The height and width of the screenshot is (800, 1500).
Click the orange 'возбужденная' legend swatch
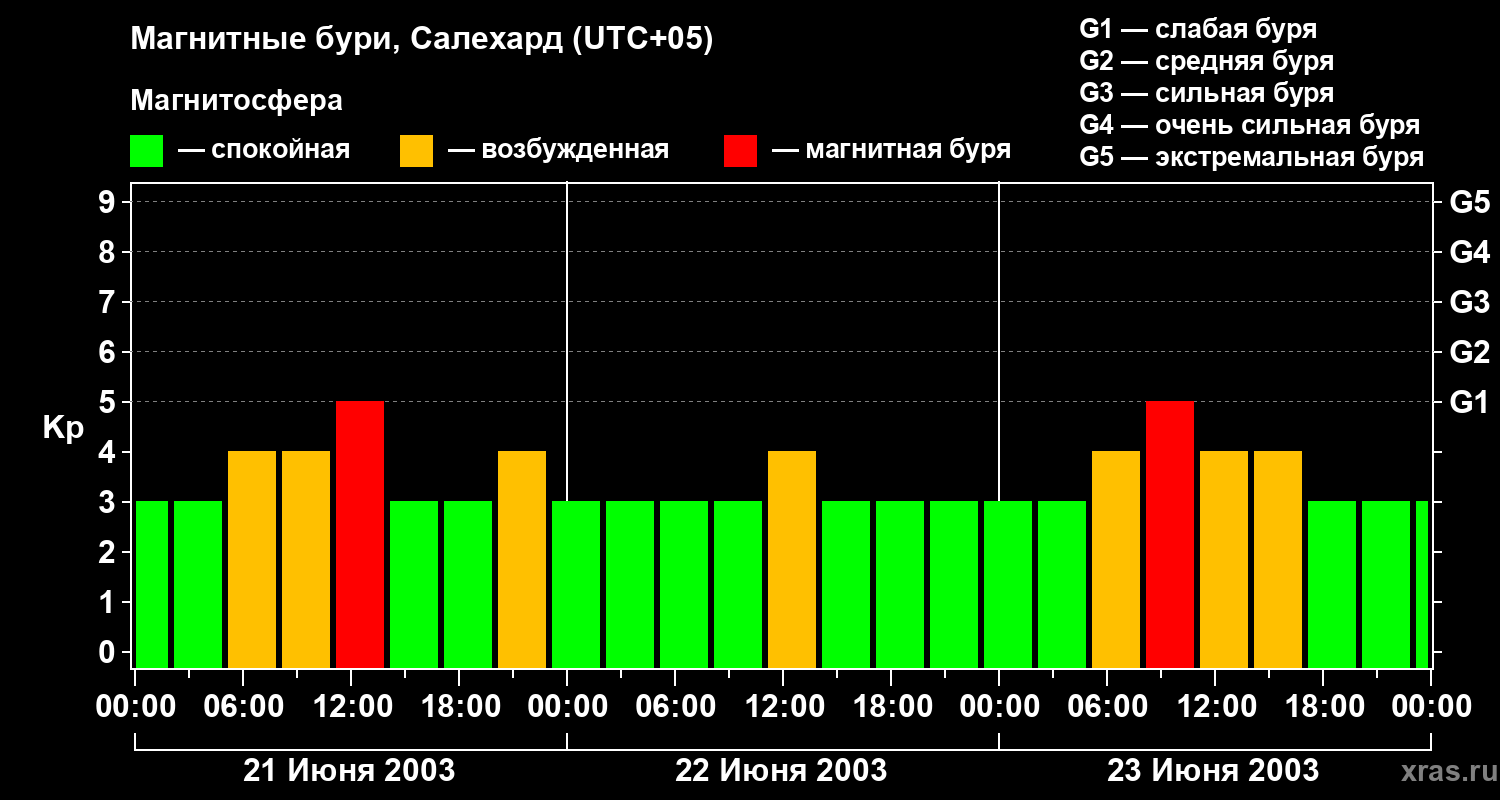tap(416, 151)
